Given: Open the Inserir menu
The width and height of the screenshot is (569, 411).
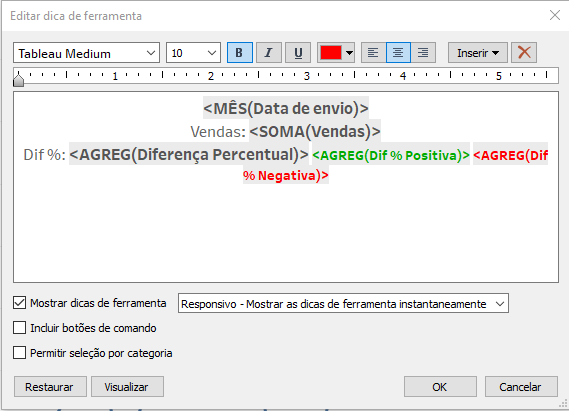Looking at the screenshot, I should point(478,53).
